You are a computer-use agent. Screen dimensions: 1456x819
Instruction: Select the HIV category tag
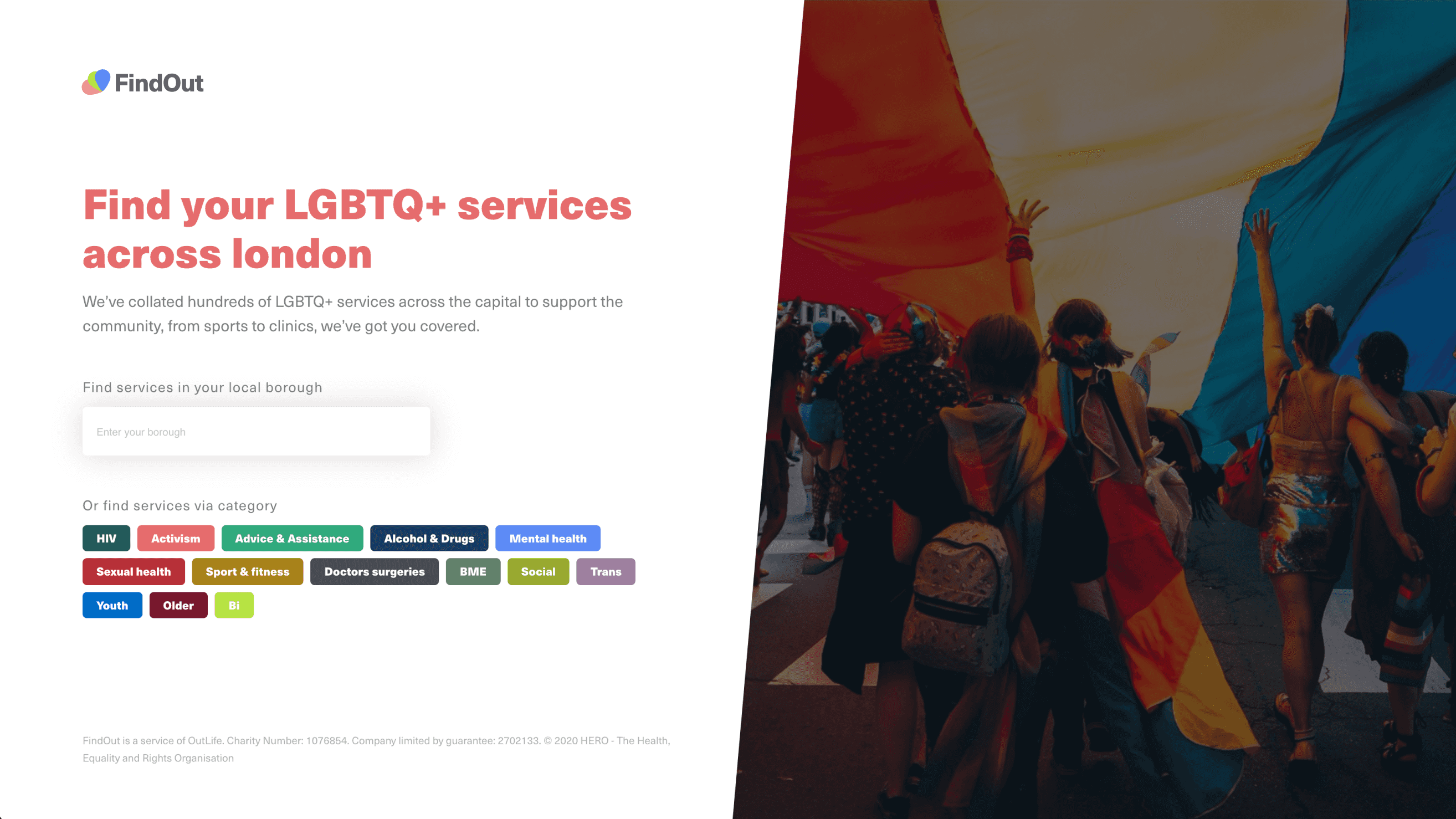[x=107, y=538]
